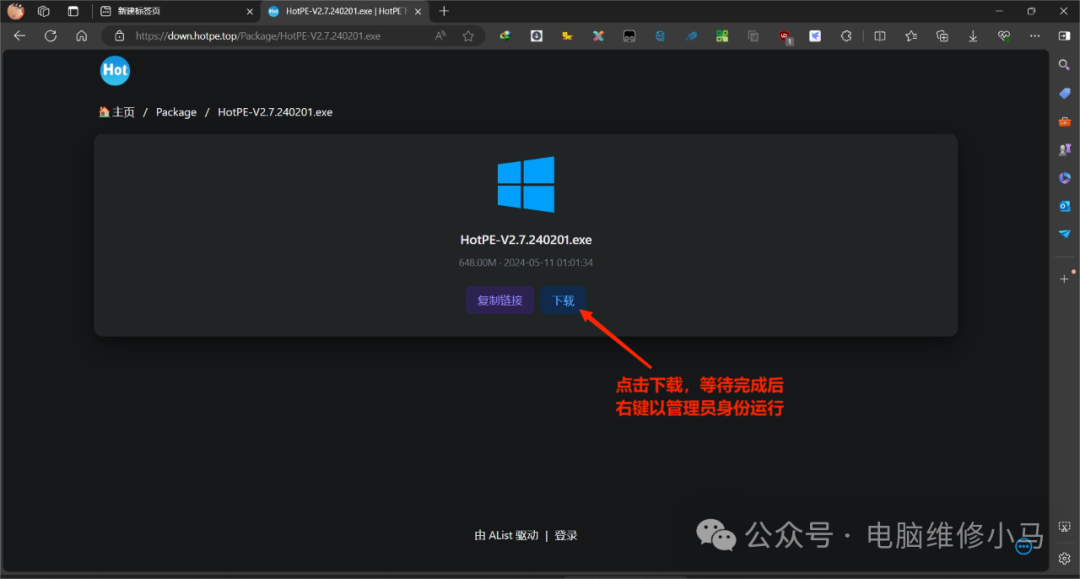Open the extensions puzzle icon
The height and width of the screenshot is (579, 1080).
846,36
